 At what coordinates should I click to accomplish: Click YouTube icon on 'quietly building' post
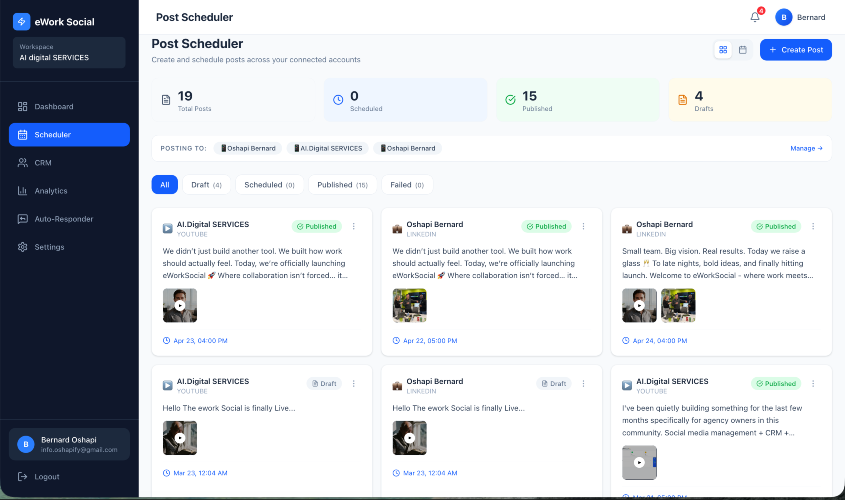click(627, 386)
